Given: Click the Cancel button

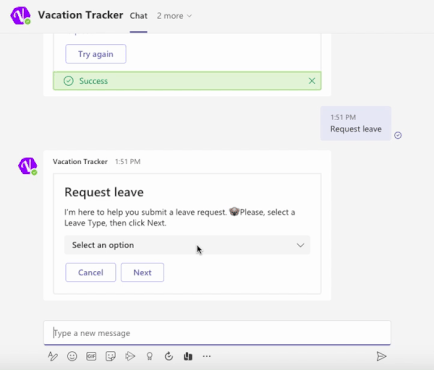Looking at the screenshot, I should (90, 272).
